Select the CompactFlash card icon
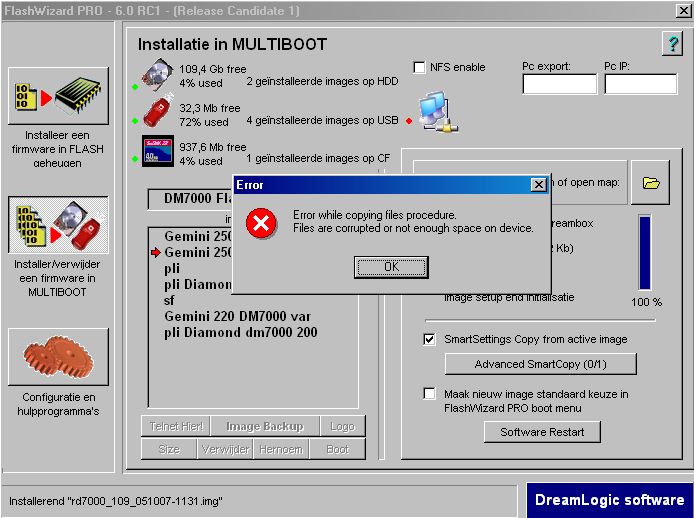 coord(158,151)
